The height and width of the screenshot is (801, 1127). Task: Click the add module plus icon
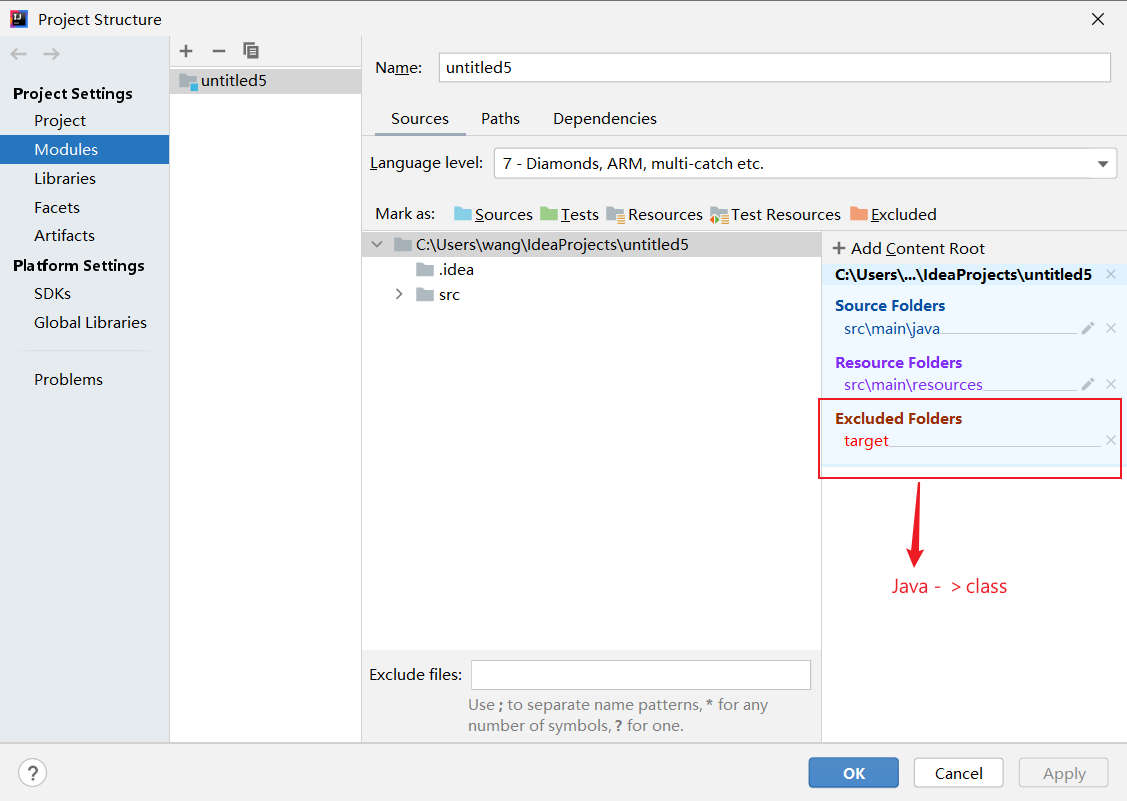[x=186, y=51]
